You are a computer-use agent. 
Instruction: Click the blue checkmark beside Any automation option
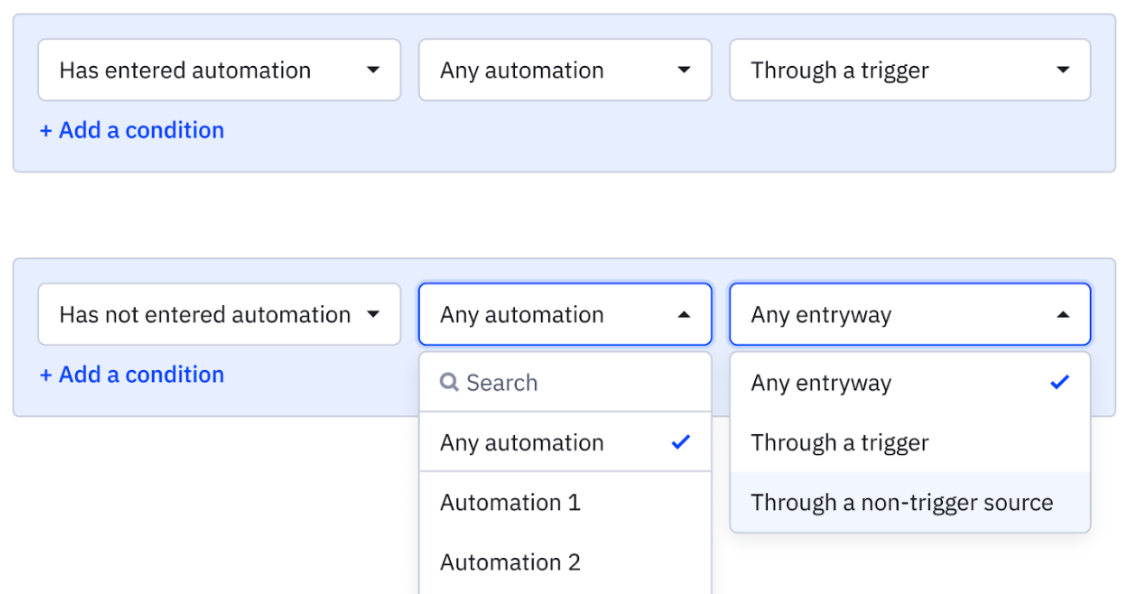[680, 442]
